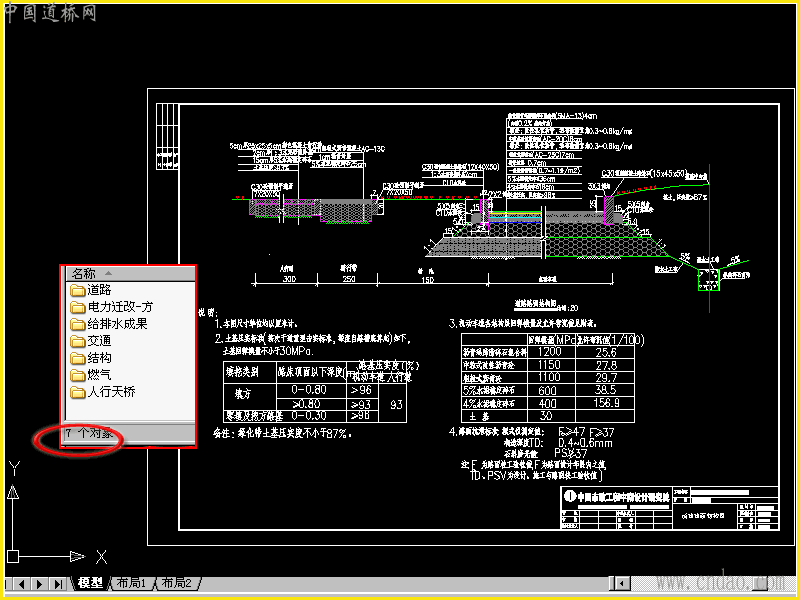Jump to last layout tab arrow
800x600 pixels.
[58, 584]
